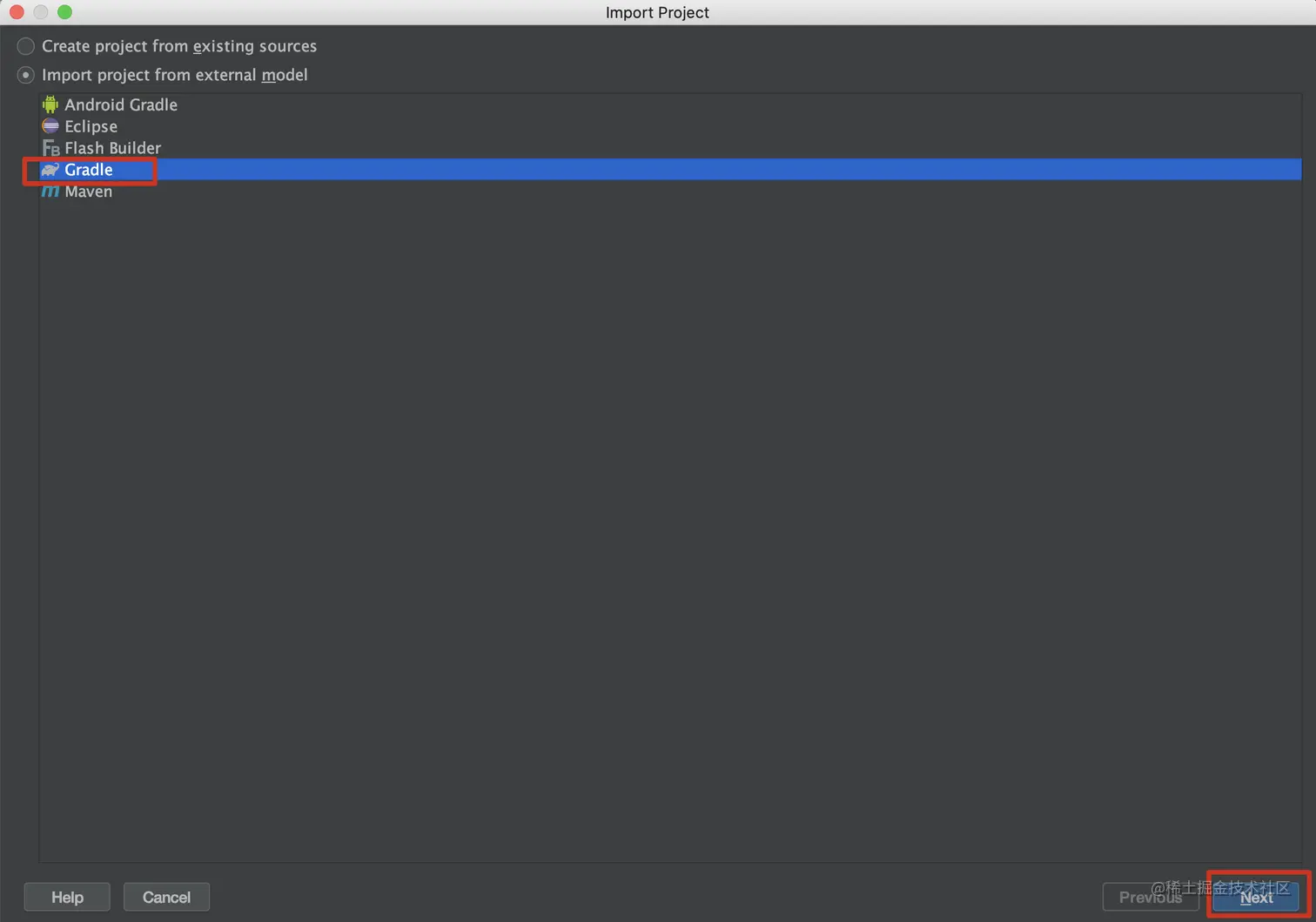The image size is (1316, 922).
Task: Go back with the Previous button
Action: point(1151,897)
